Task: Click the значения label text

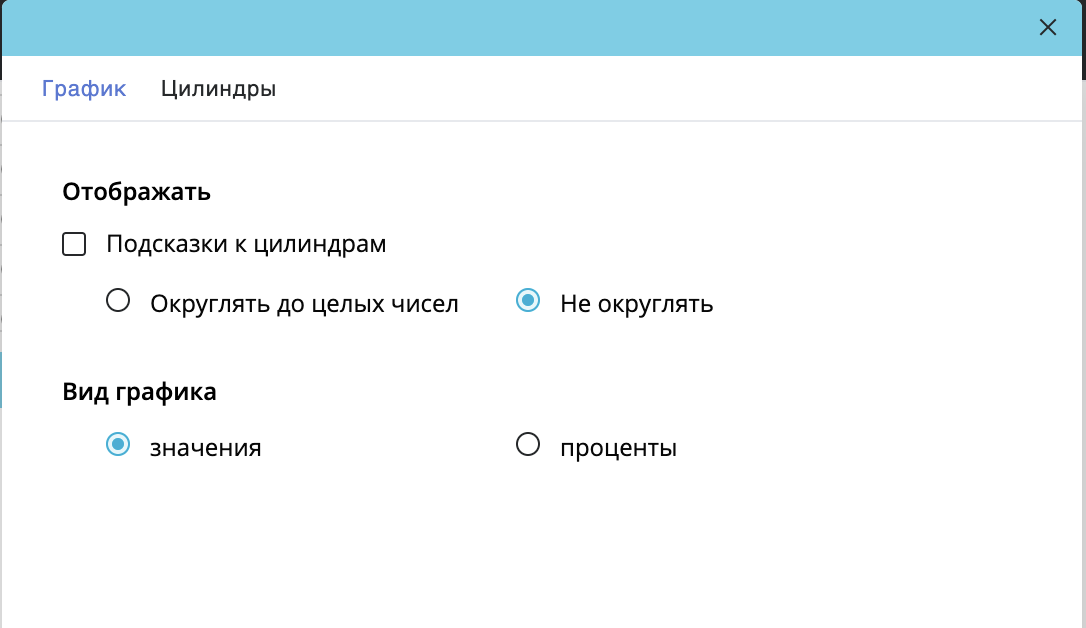Action: (206, 448)
